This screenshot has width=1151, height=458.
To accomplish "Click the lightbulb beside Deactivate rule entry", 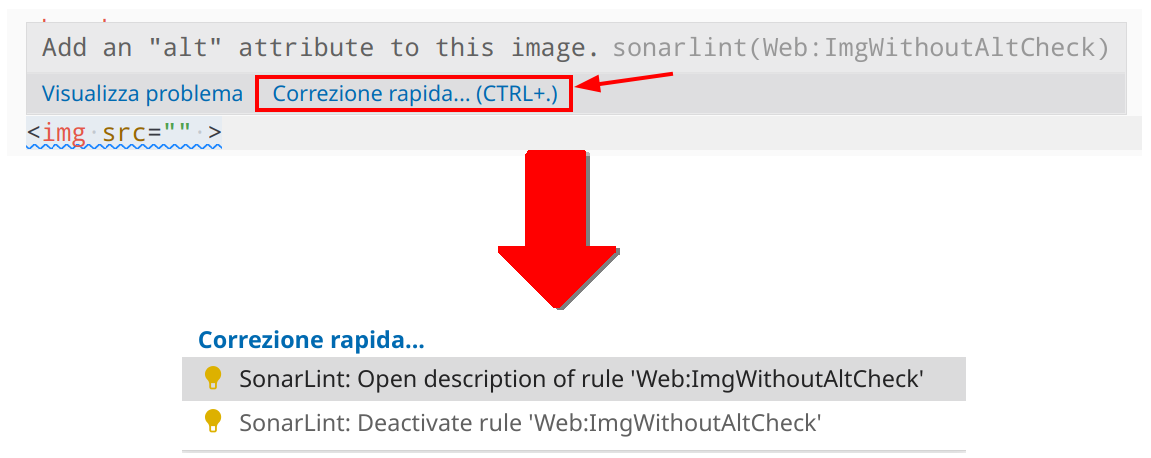I will point(212,422).
